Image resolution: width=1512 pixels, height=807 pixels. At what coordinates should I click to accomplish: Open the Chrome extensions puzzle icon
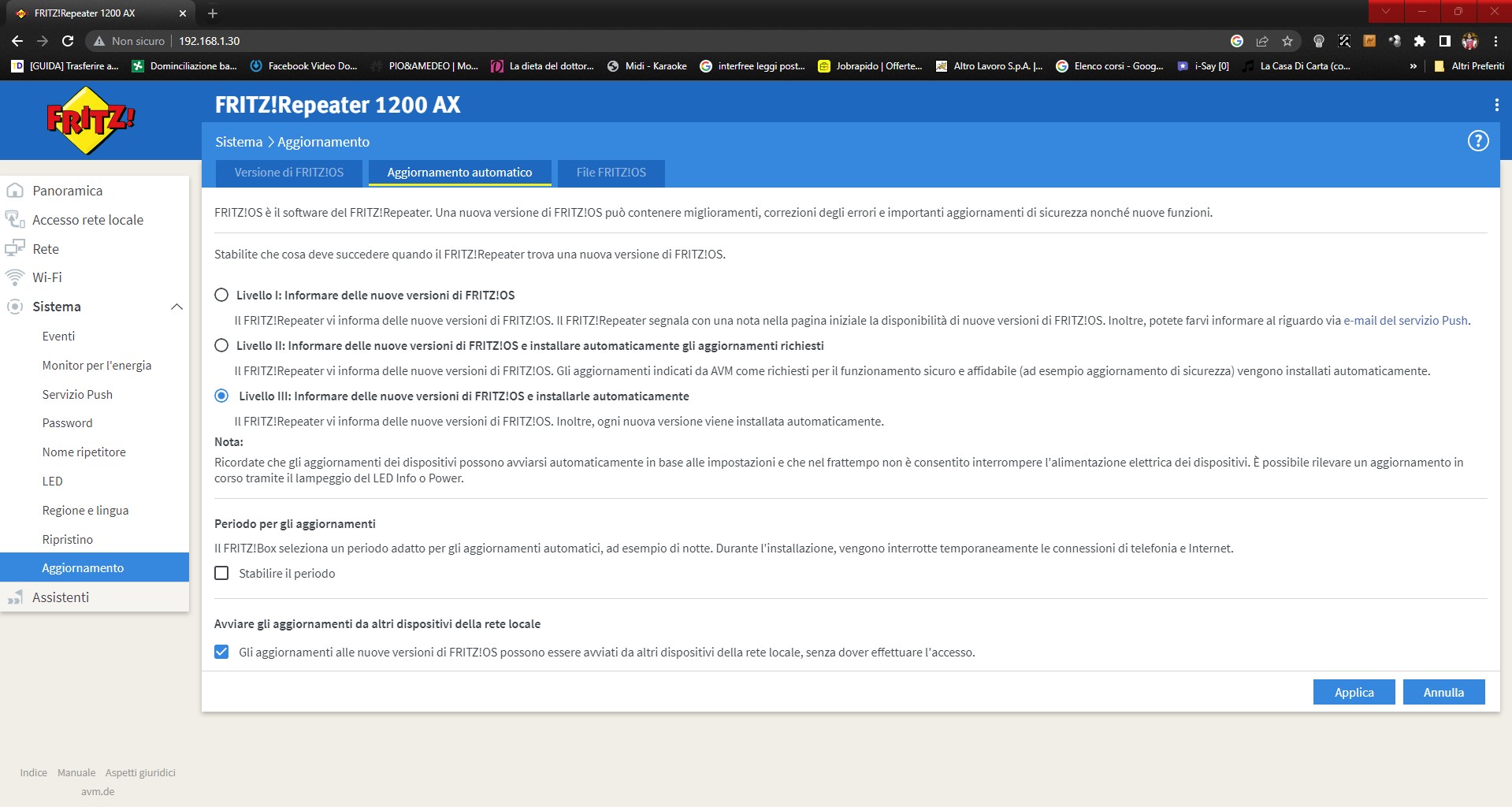coord(1420,41)
